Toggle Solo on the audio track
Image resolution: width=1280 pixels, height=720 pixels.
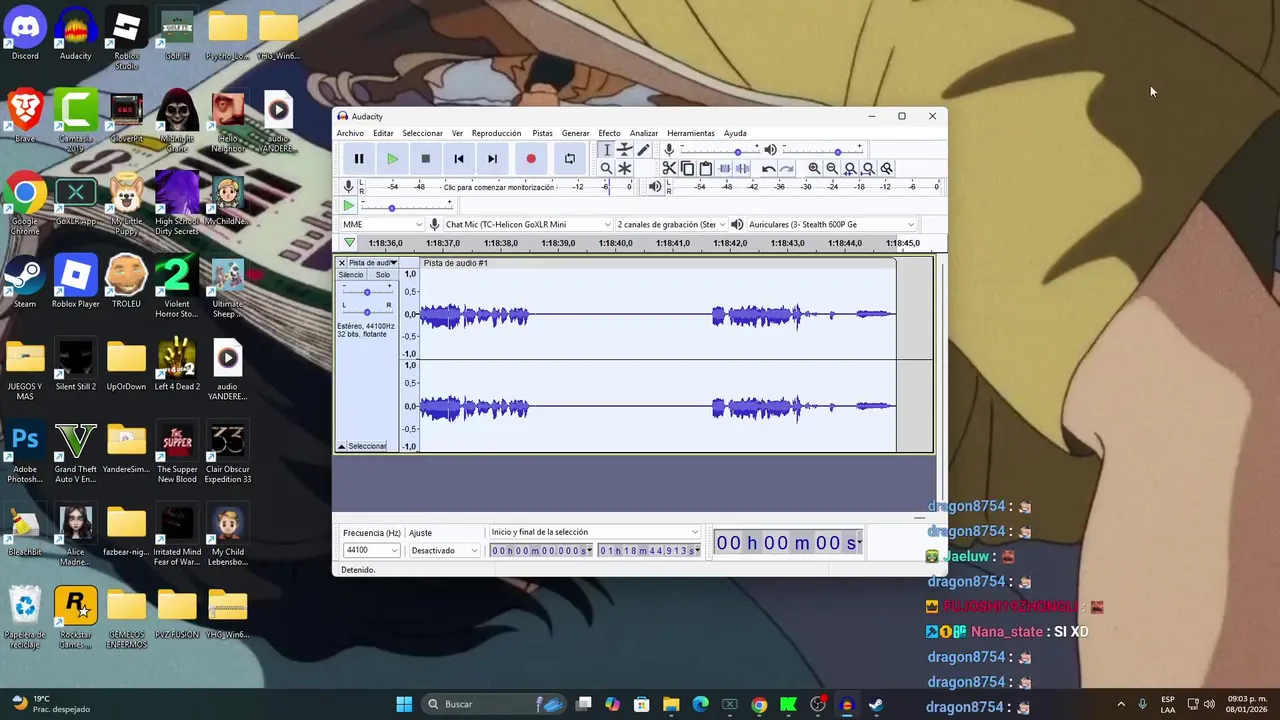click(x=383, y=275)
